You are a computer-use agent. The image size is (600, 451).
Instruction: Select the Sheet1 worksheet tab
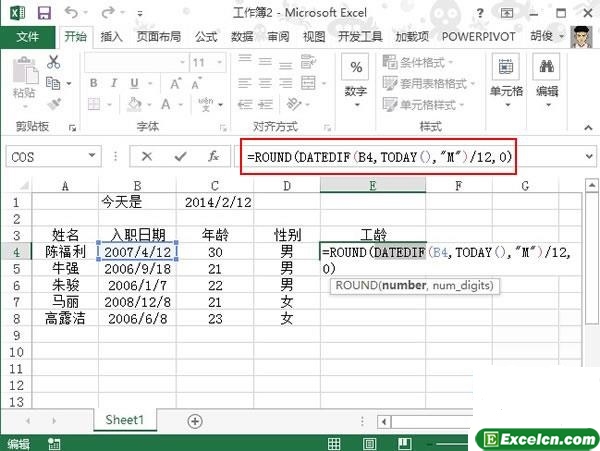126,421
